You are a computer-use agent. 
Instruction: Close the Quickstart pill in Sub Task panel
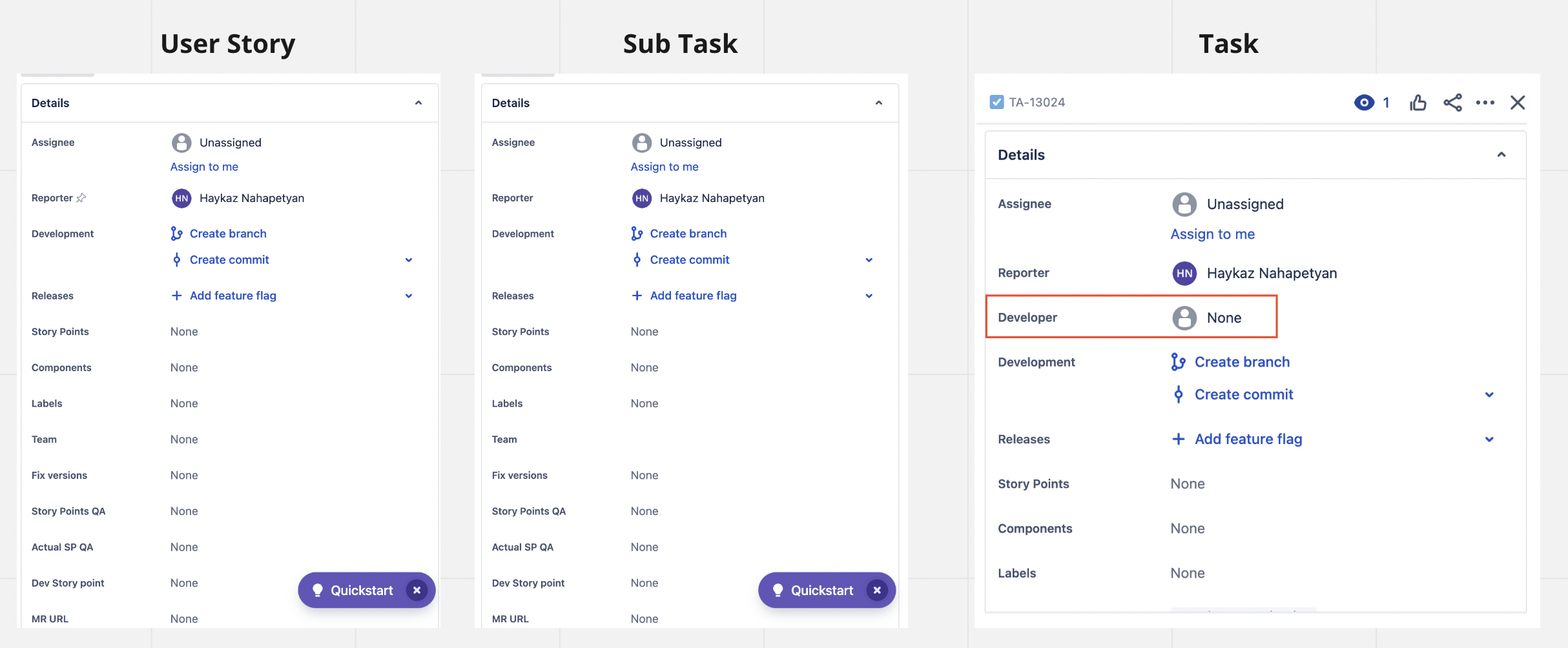(877, 590)
